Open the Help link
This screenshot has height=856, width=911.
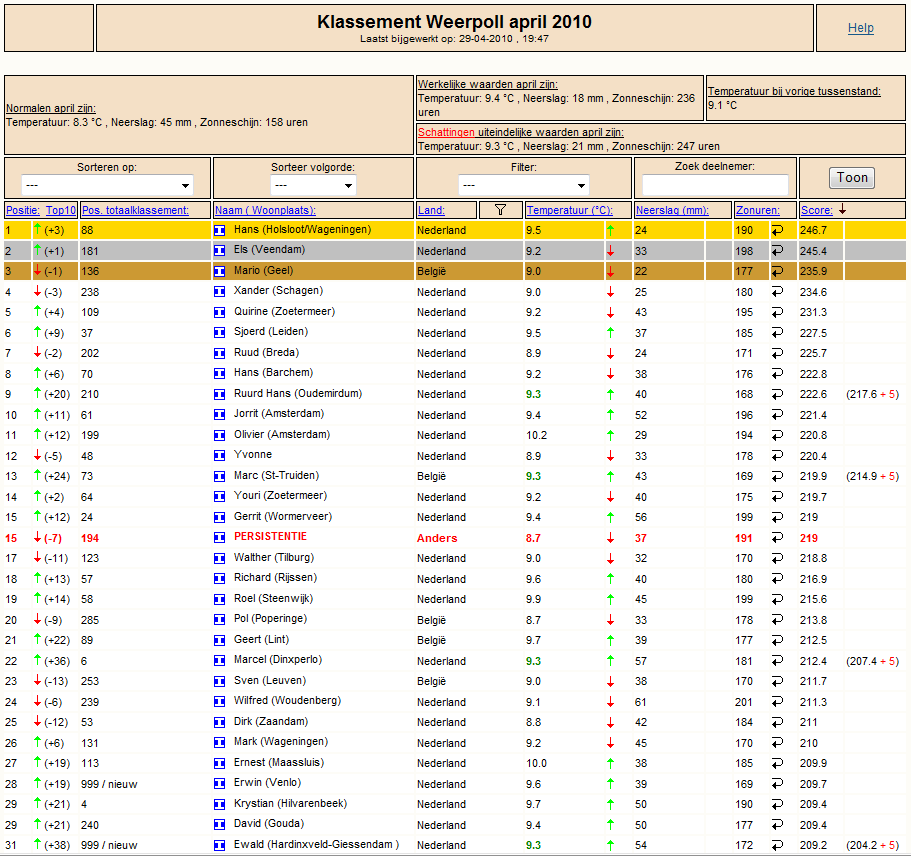(x=860, y=28)
